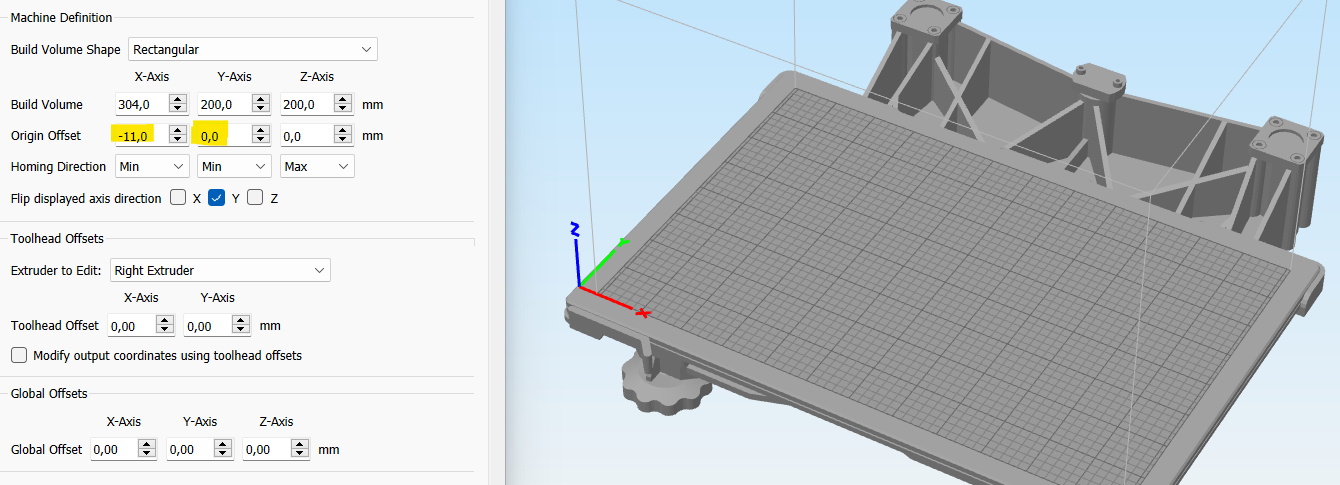Decrease the Toolhead Offset Y-Axis with down arrow

point(241,331)
